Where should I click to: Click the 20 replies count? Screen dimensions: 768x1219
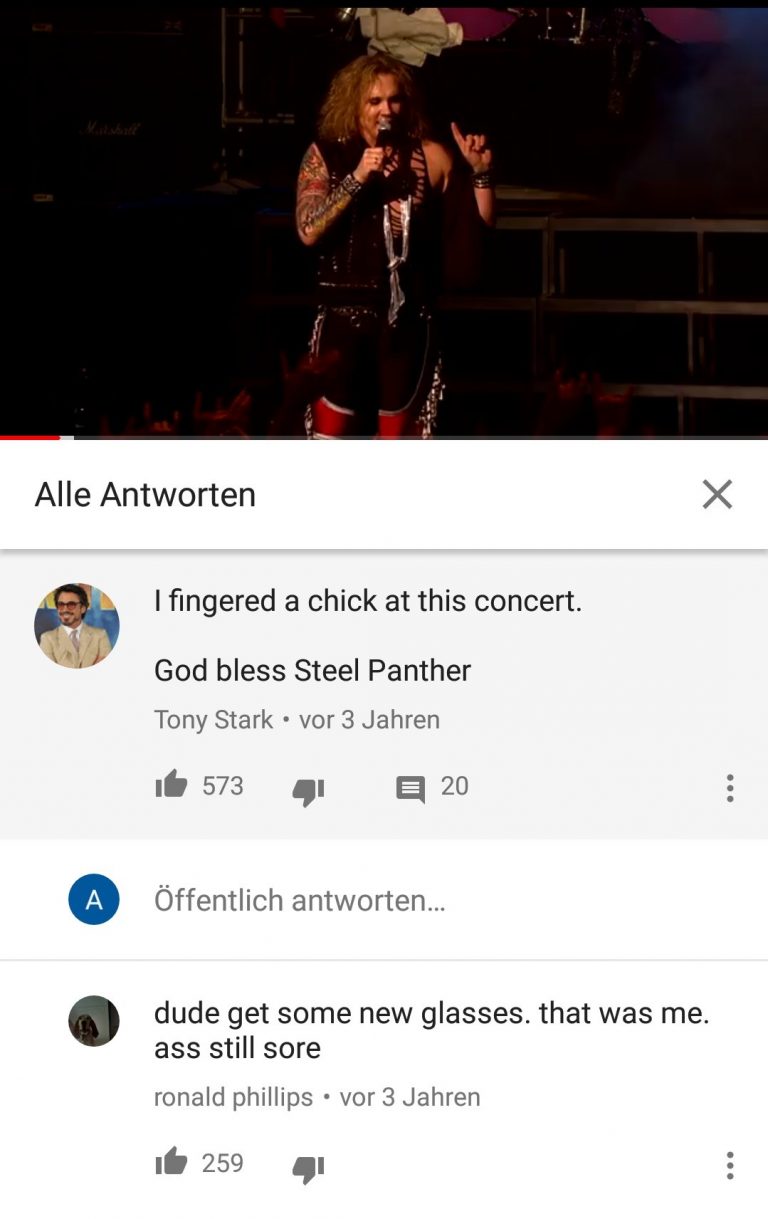click(454, 786)
